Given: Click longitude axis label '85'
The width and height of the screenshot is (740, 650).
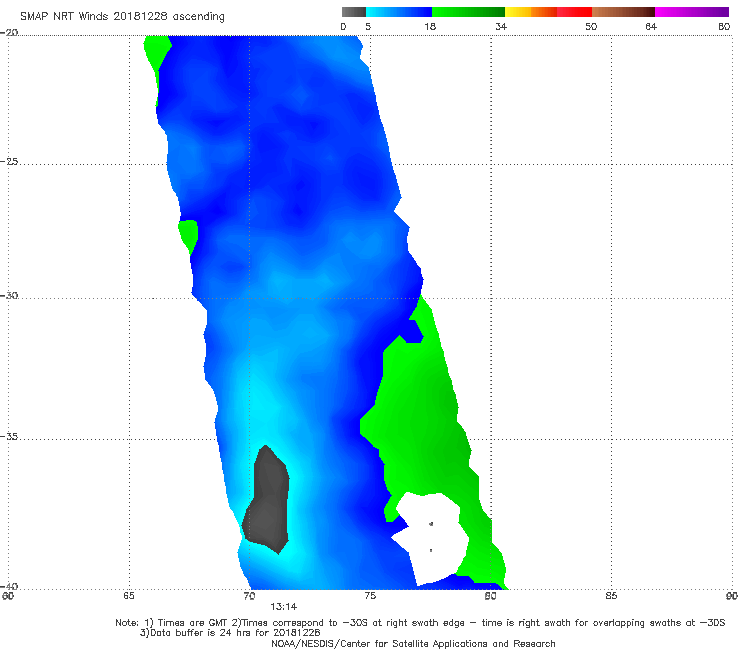Looking at the screenshot, I should (611, 596).
